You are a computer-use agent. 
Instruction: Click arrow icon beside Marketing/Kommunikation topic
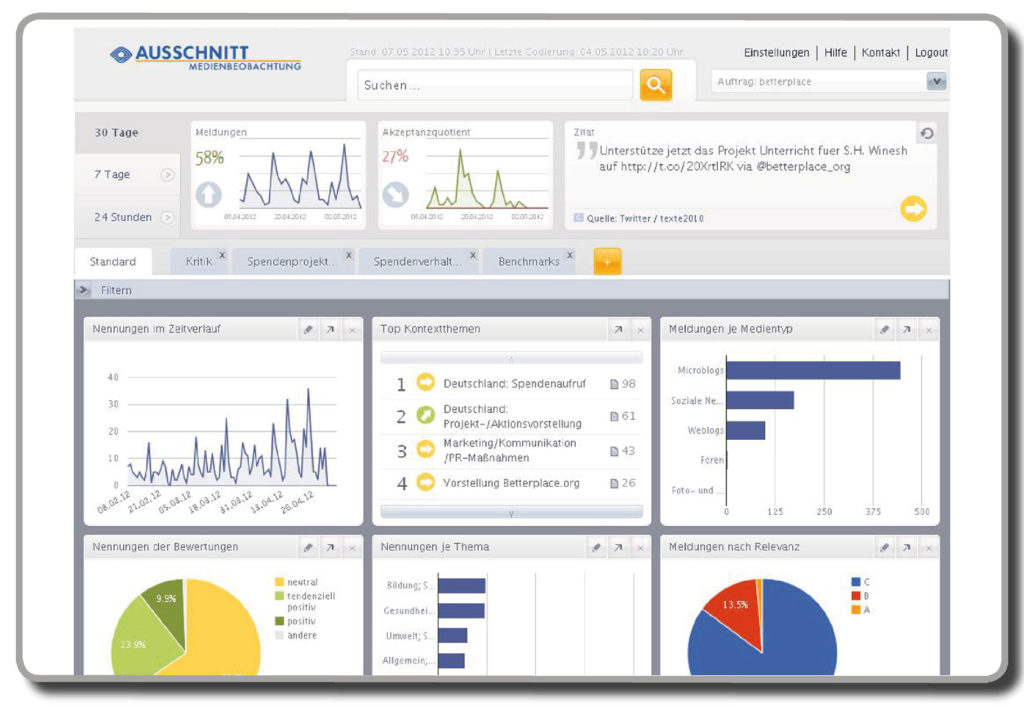[x=425, y=449]
